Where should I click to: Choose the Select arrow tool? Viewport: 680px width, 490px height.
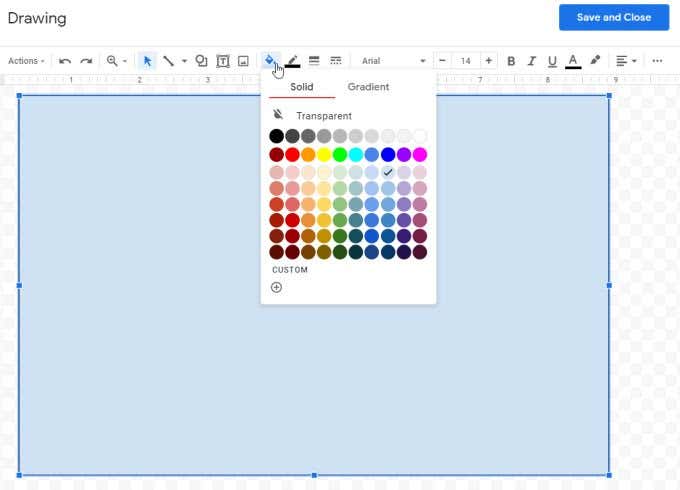(147, 61)
